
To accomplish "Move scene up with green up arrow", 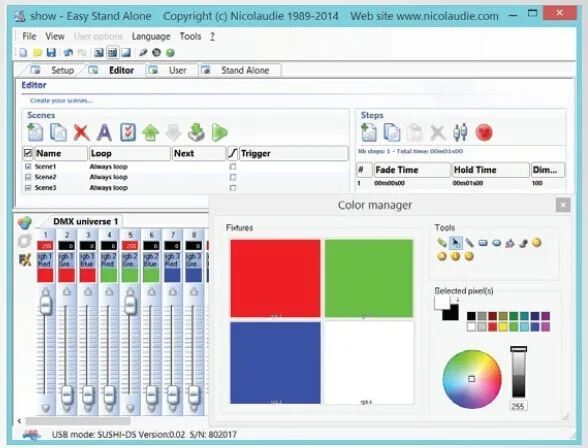I will pos(150,133).
